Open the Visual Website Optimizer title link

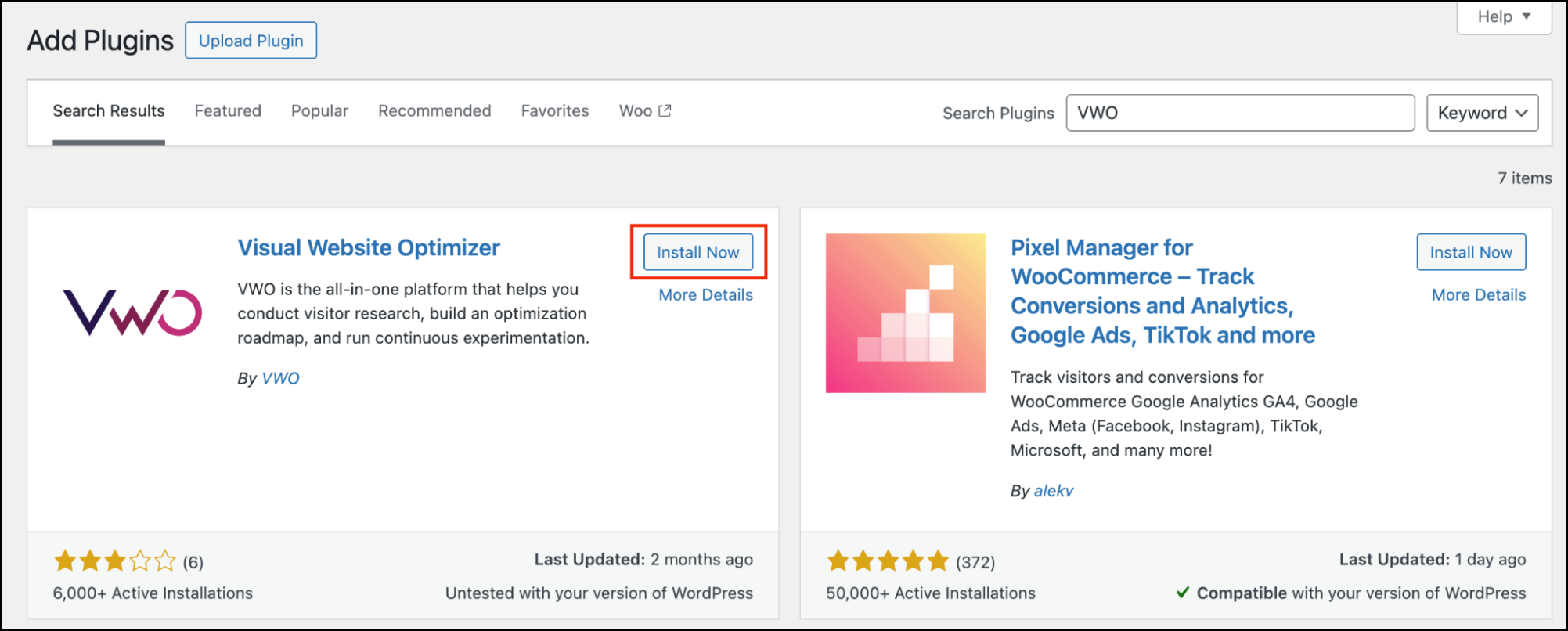click(369, 247)
